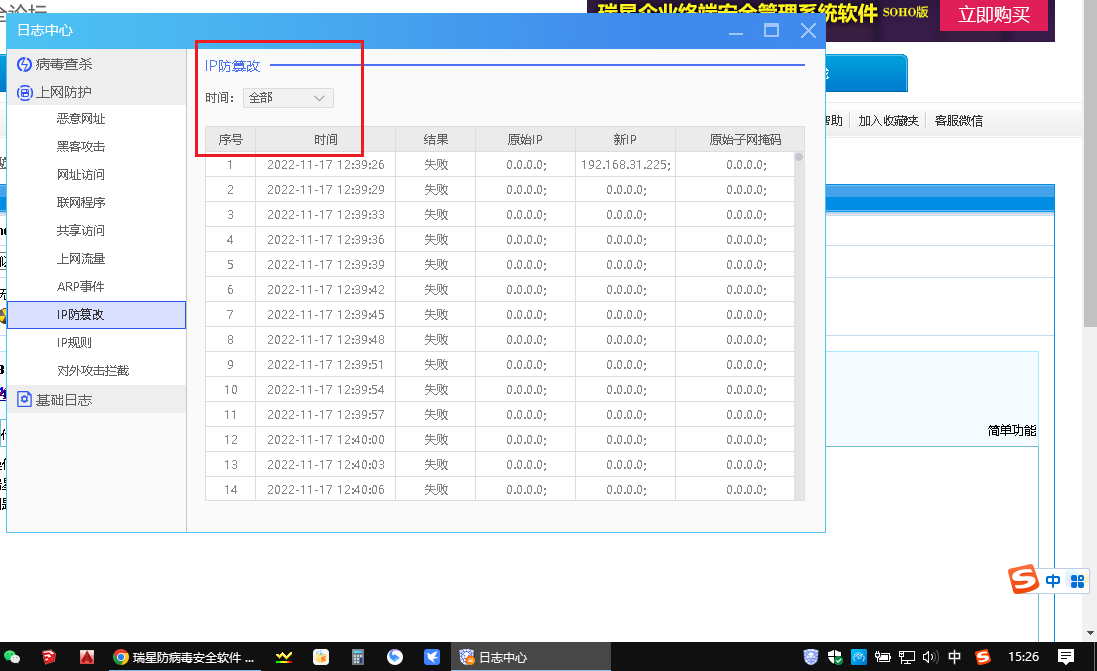Select row timestamp 2022-11-17 12:39:26

(326, 164)
